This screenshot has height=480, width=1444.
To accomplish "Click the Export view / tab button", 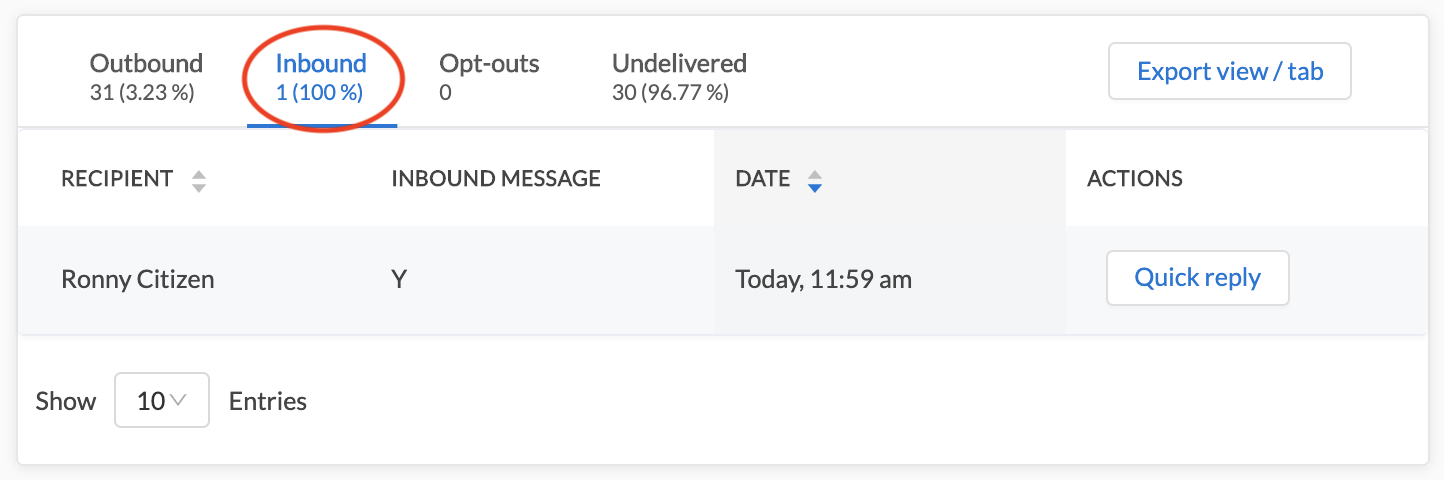I will [x=1230, y=71].
